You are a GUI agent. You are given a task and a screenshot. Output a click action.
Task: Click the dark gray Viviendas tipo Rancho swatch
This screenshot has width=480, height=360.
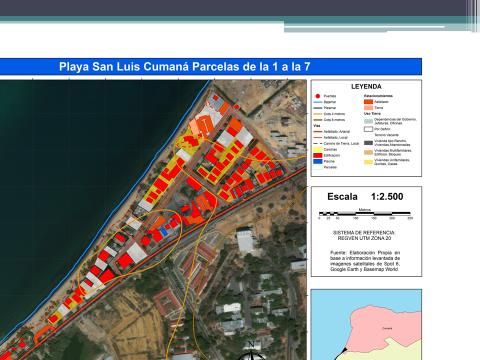click(368, 143)
